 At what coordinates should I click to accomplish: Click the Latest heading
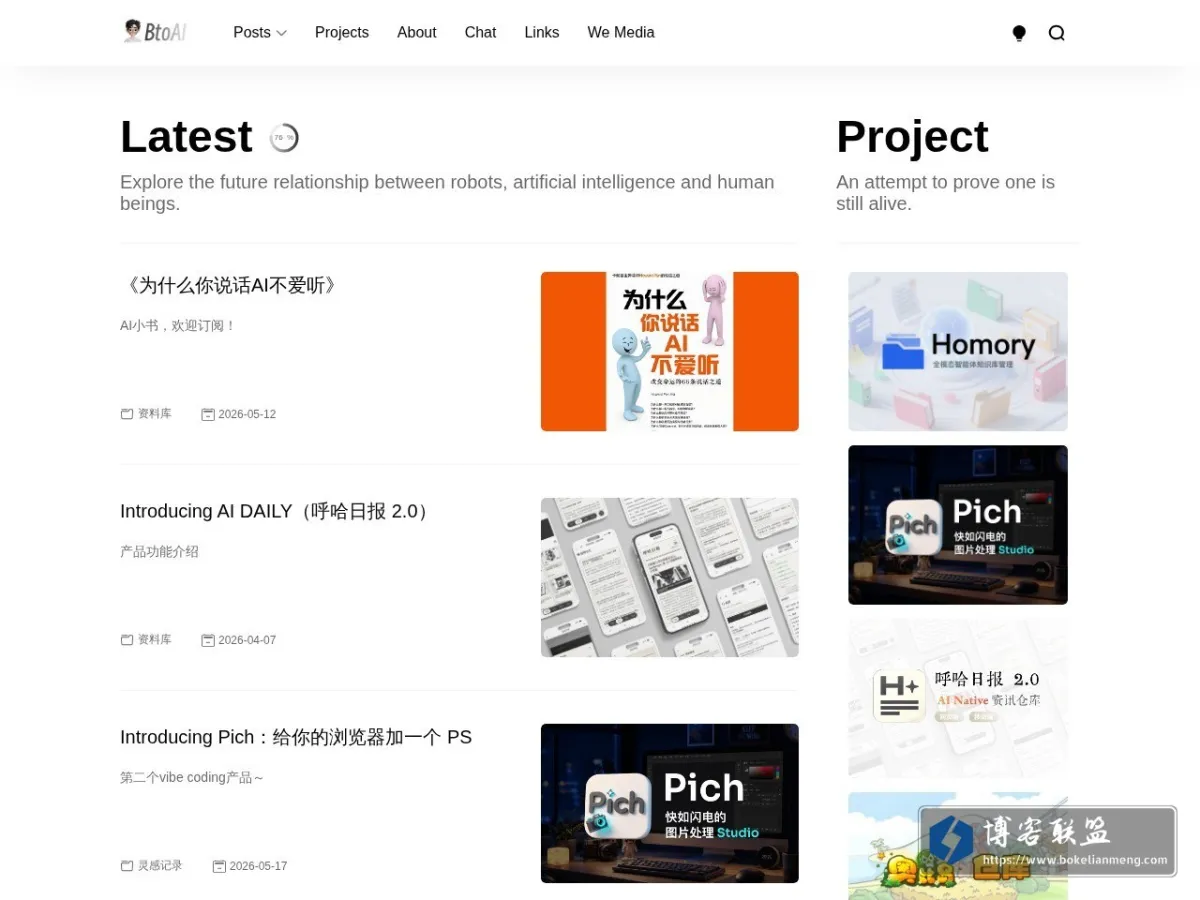tap(186, 137)
